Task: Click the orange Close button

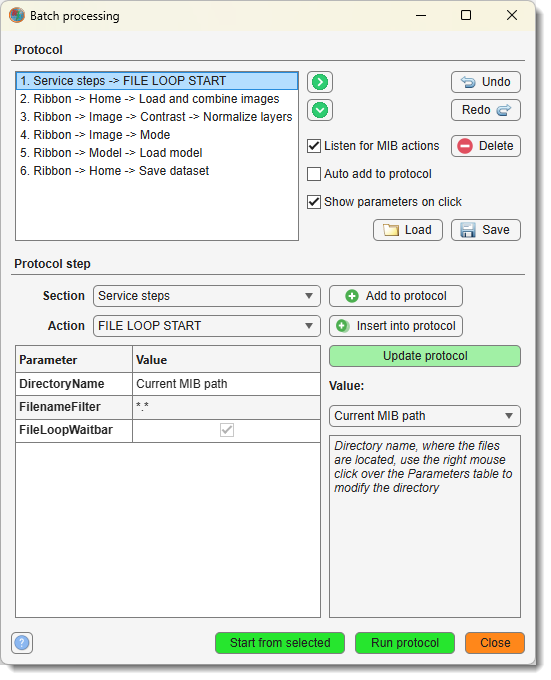Action: click(495, 643)
